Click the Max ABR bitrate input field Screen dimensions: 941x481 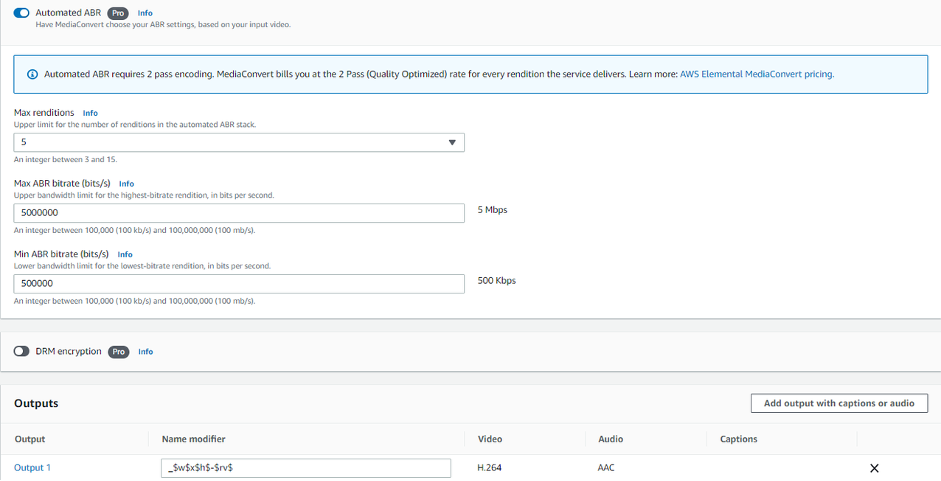pyautogui.click(x=239, y=213)
